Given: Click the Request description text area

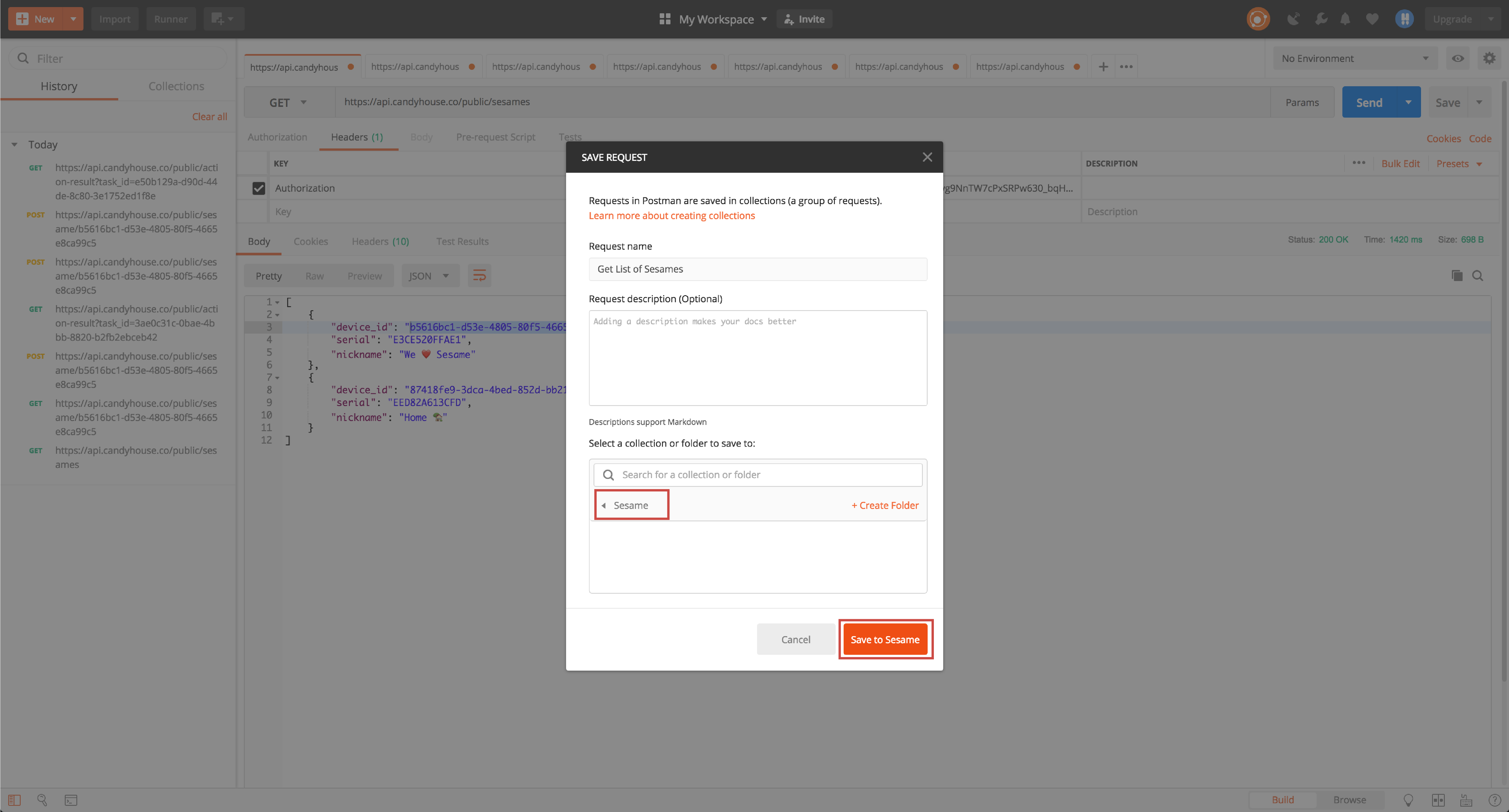Looking at the screenshot, I should pos(757,358).
